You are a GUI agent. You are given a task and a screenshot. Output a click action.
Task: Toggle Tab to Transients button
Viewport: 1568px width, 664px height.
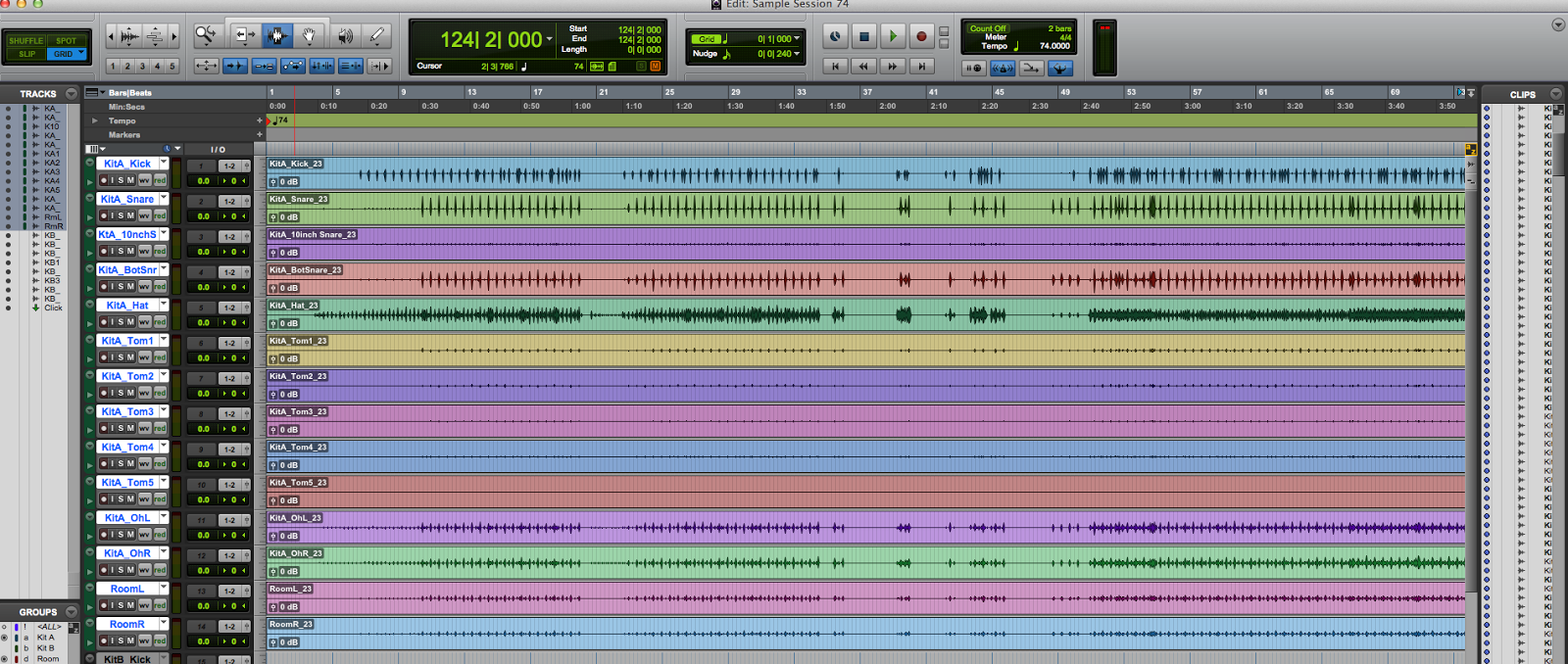pos(235,66)
